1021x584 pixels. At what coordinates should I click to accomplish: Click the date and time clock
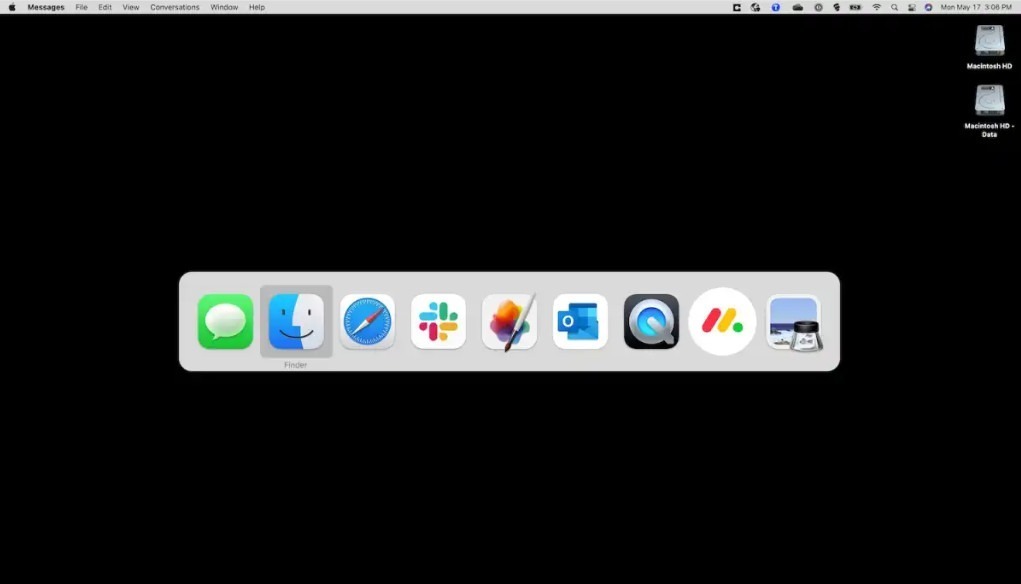point(976,7)
